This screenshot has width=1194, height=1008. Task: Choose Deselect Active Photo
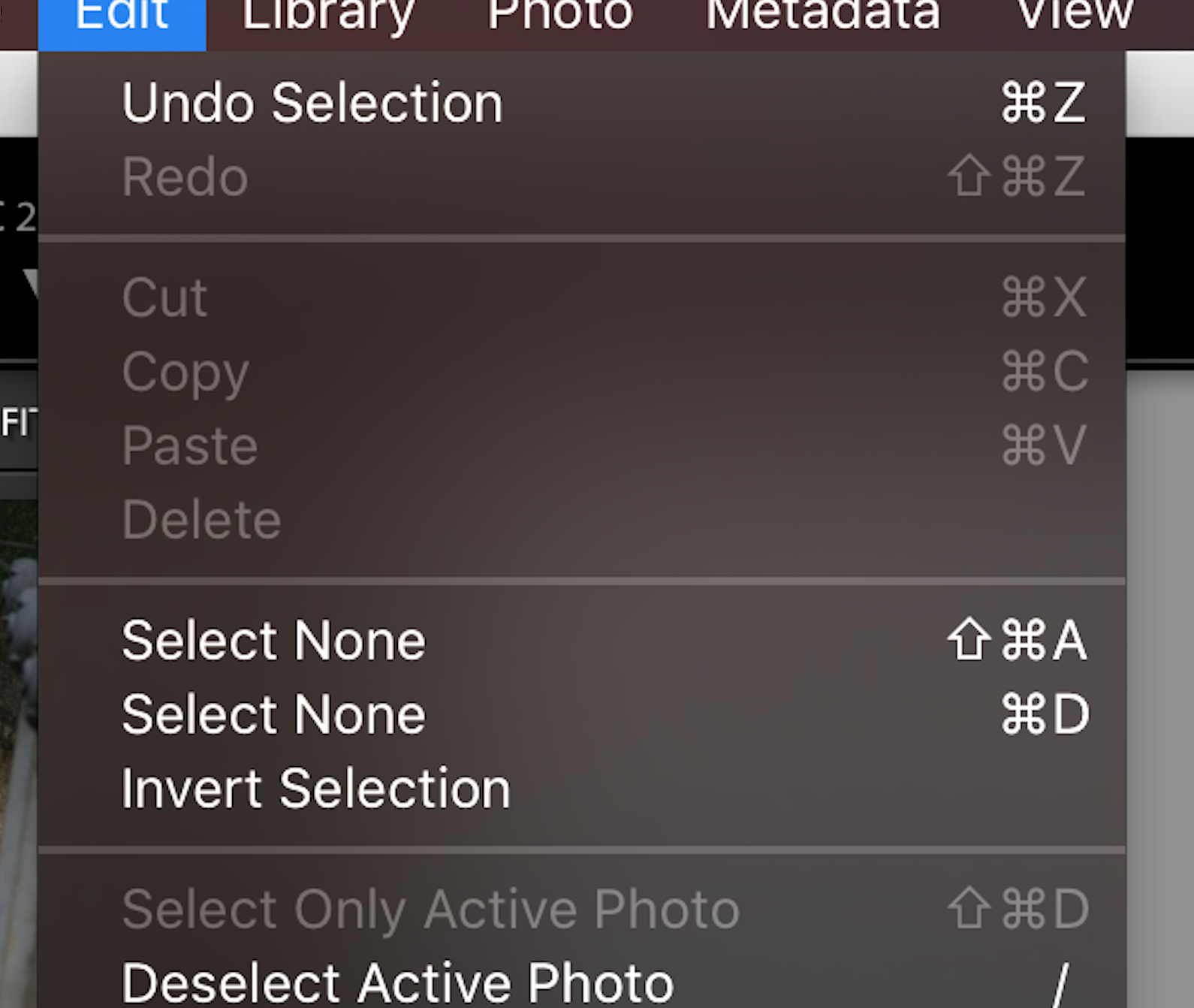[x=397, y=982]
